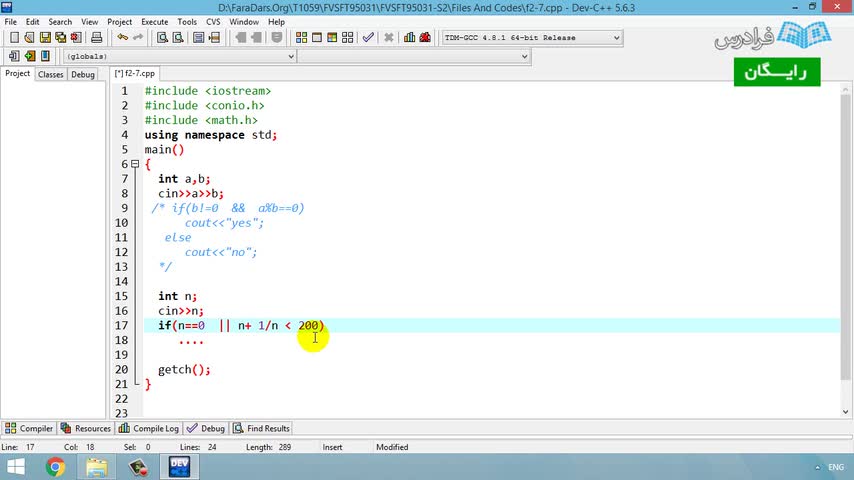Open the File menu

pos(10,22)
